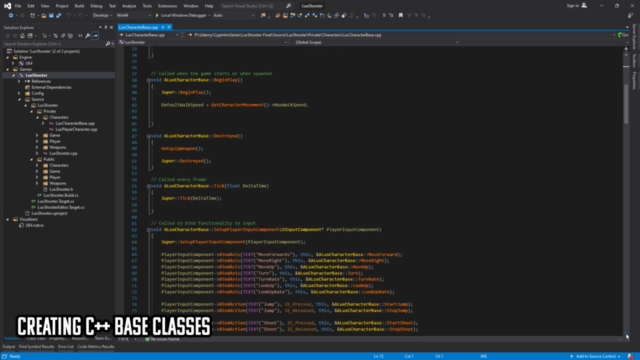Click the Save All toolbar icon
Viewport: 640px width, 360px height.
[58, 16]
